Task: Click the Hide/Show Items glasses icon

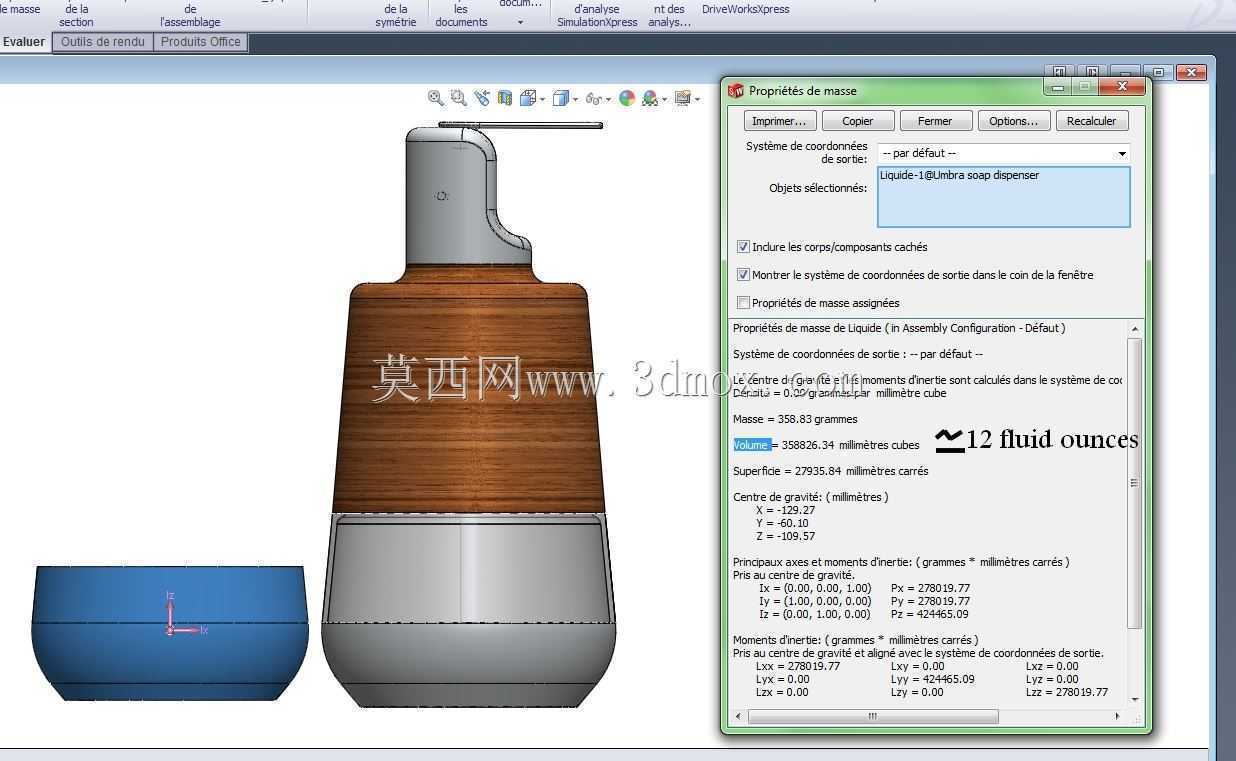Action: [x=594, y=98]
